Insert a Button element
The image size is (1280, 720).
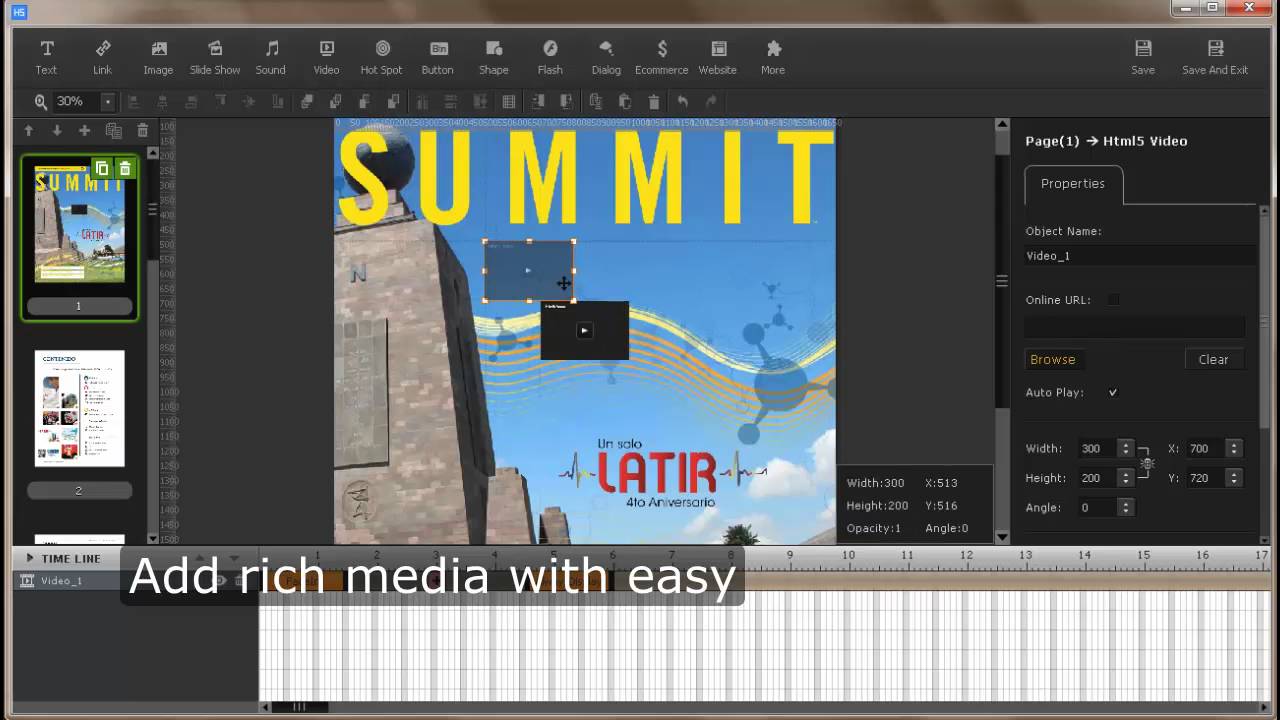tap(437, 57)
